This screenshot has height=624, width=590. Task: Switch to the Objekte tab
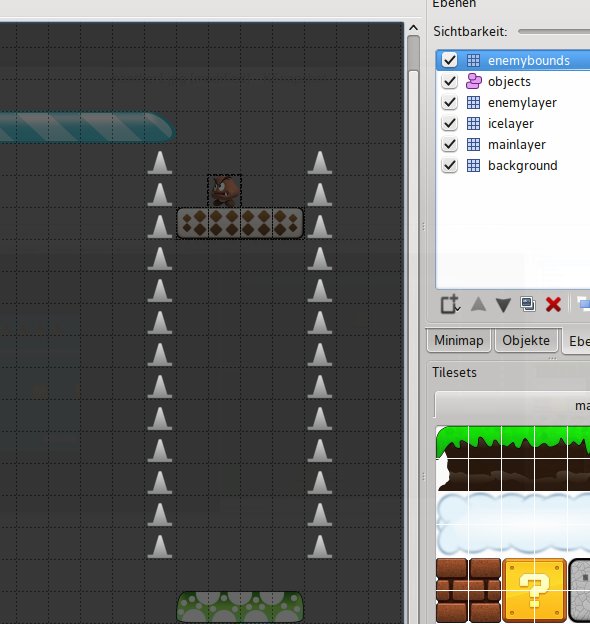[x=526, y=341]
